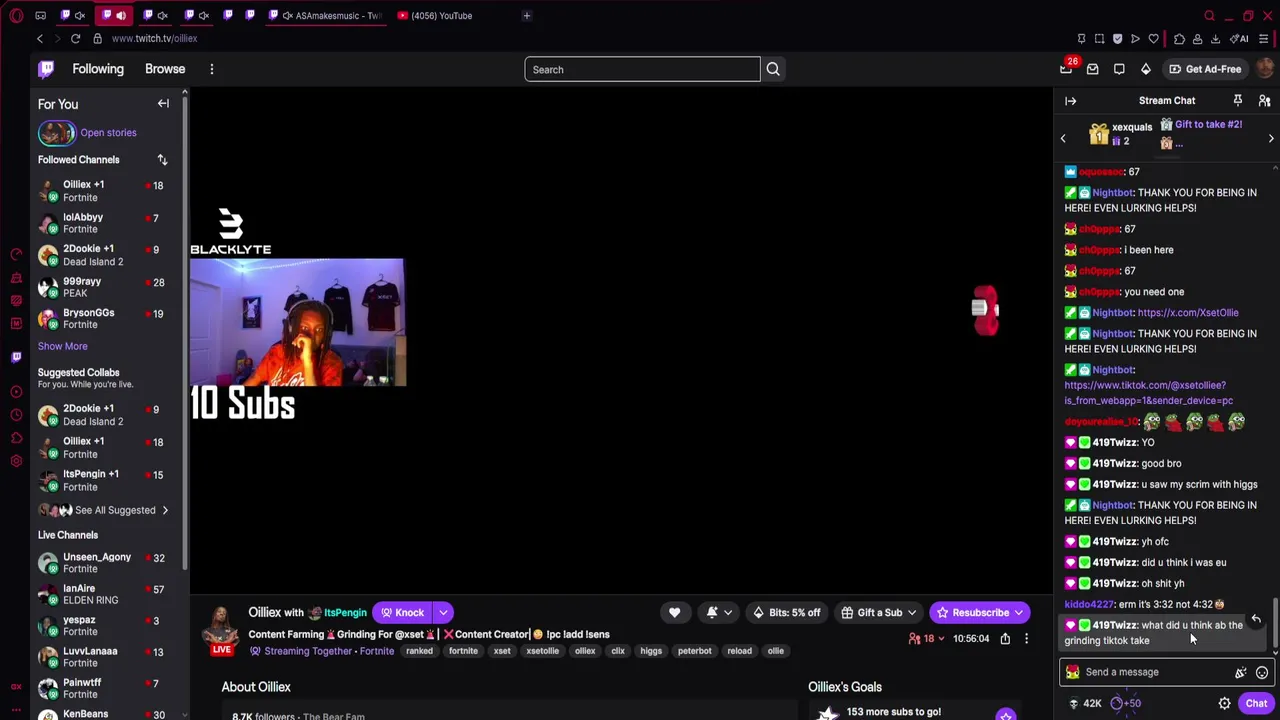Toggle follow heart button for Oilliex
Viewport: 1280px width, 720px height.
pyautogui.click(x=674, y=612)
